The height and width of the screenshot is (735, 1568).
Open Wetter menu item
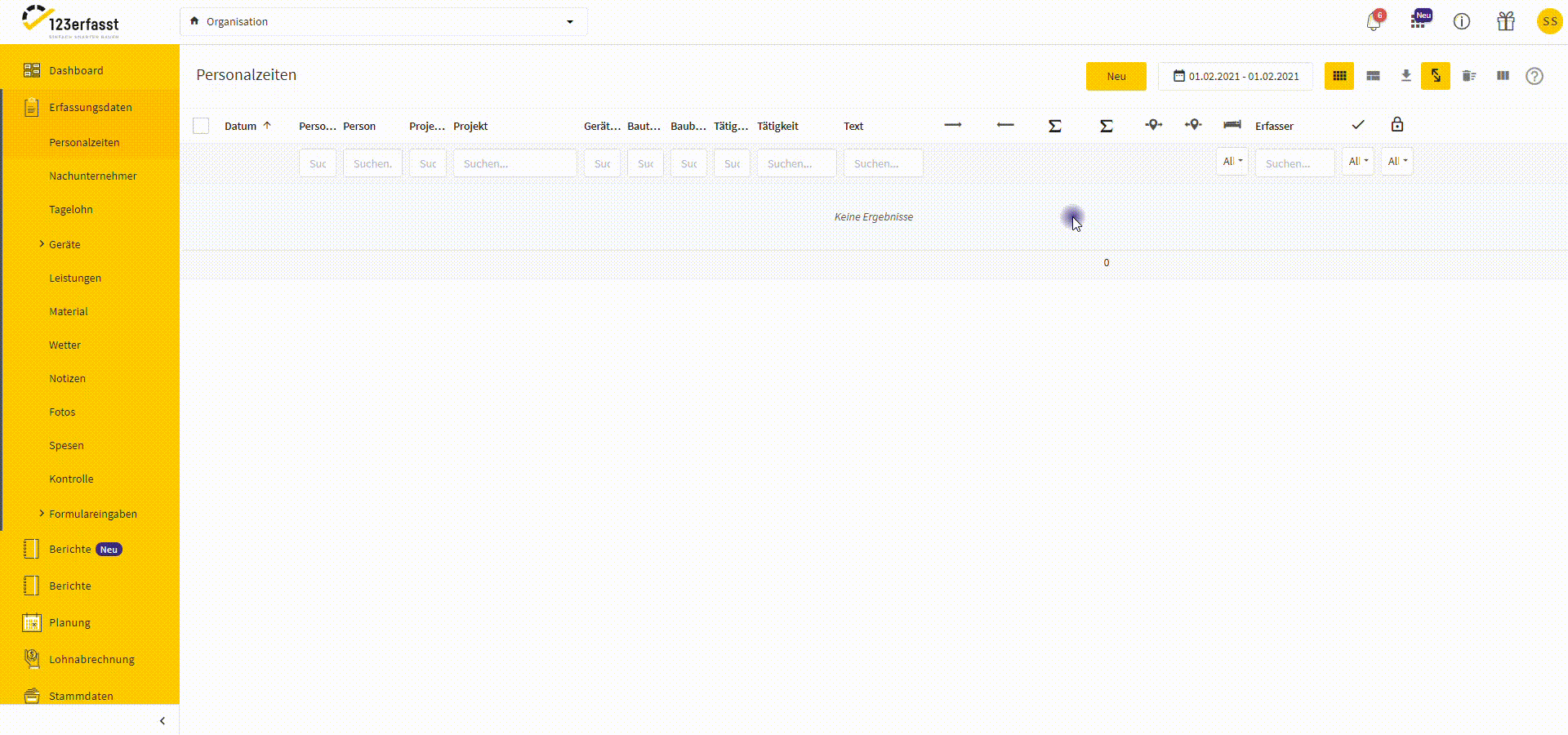[65, 345]
